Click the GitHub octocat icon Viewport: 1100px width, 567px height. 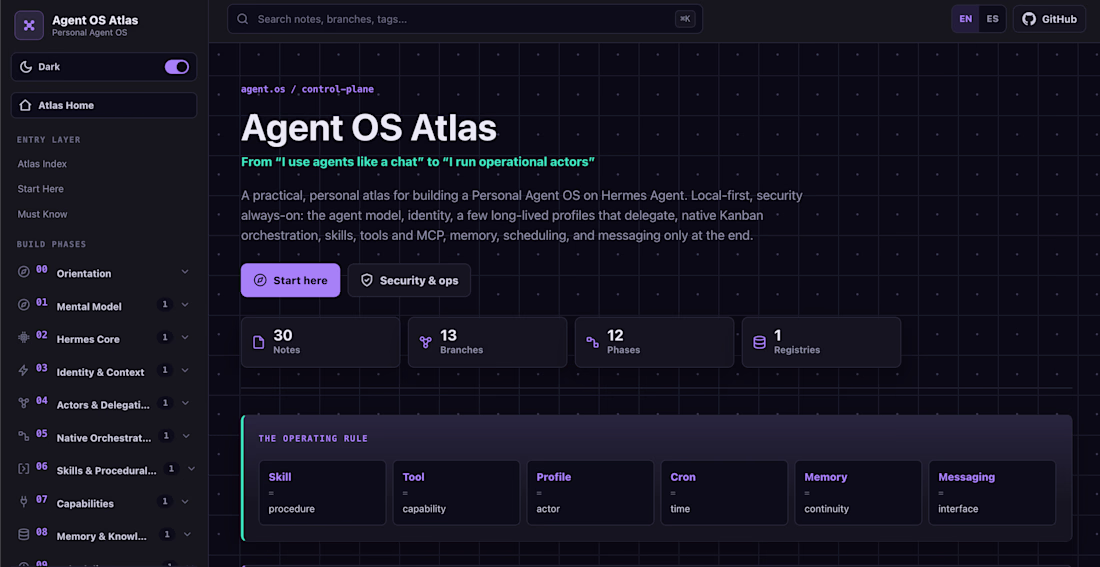(x=1028, y=19)
